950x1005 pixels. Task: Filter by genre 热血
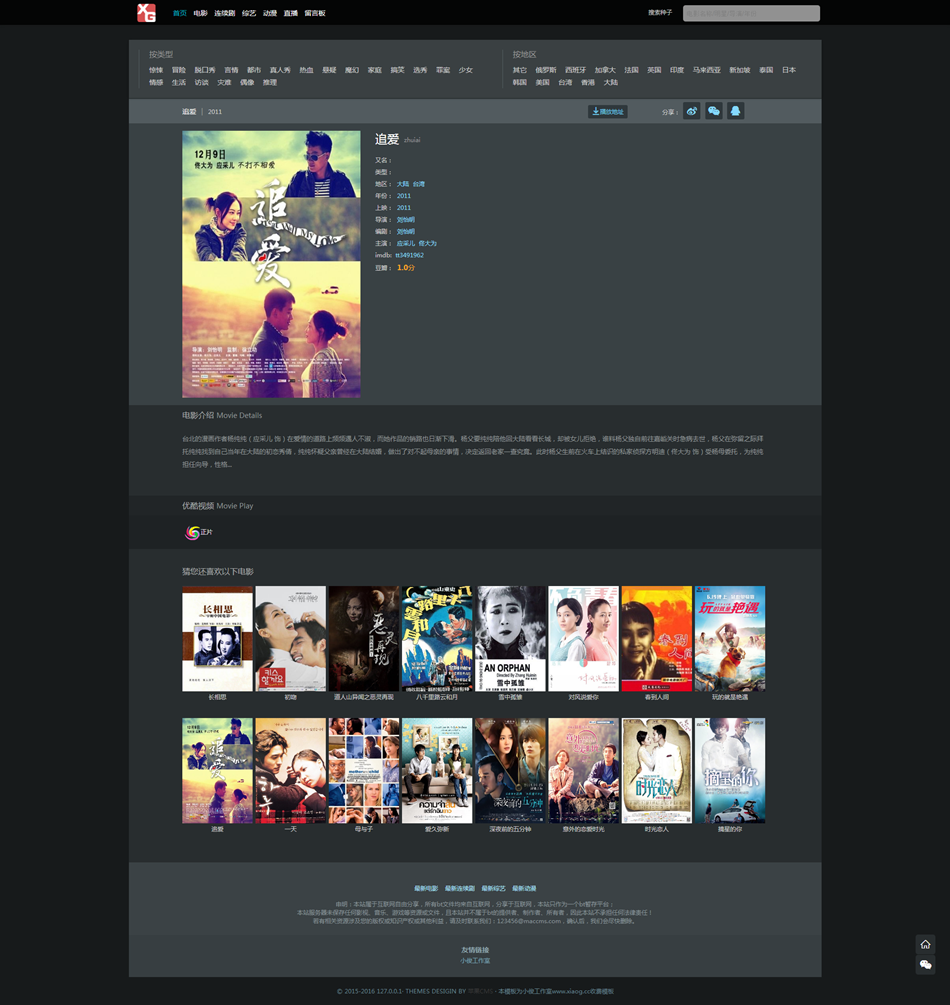(306, 71)
